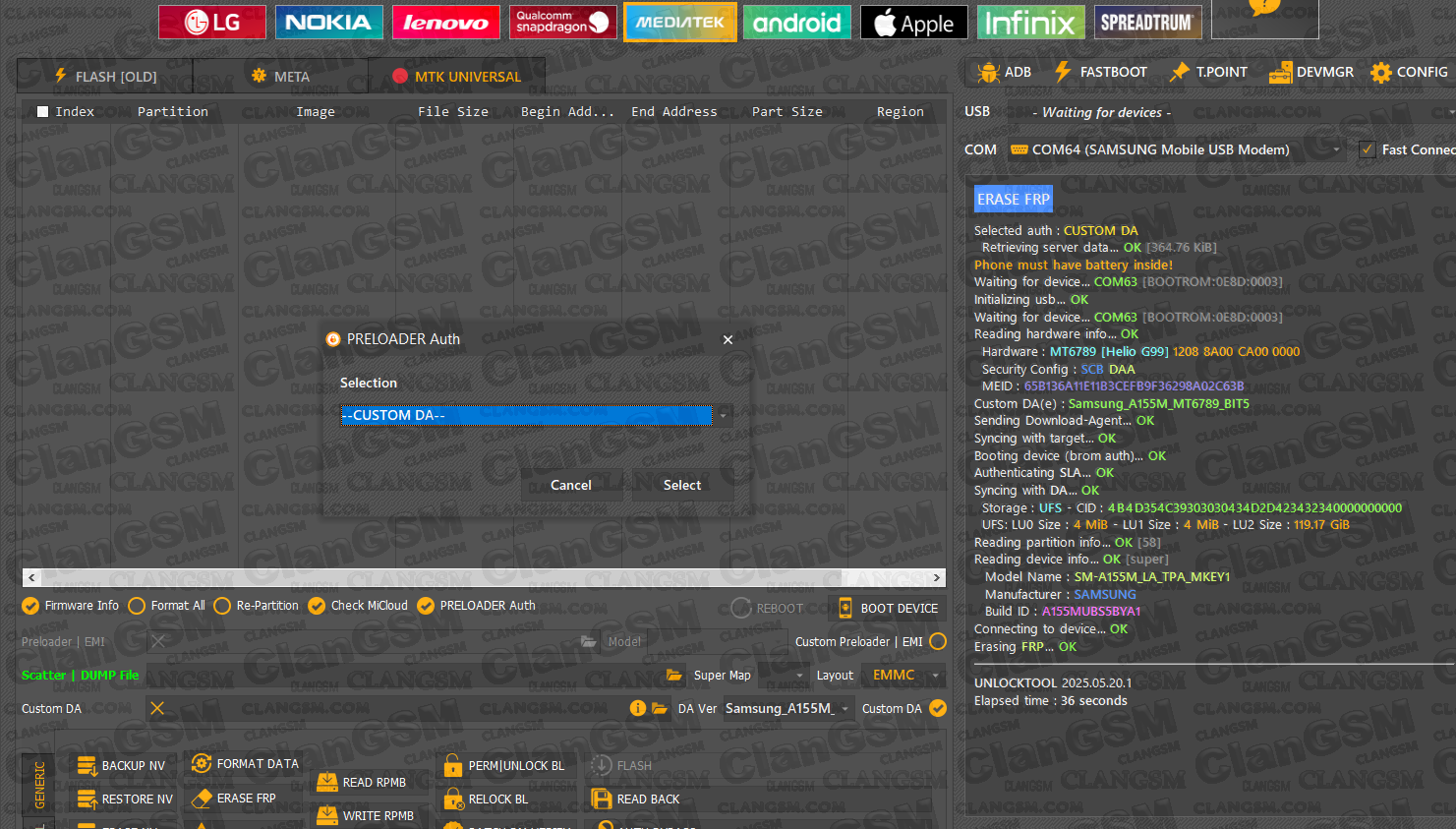Click the Apple brand icon
The width and height of the screenshot is (1456, 829).
913,22
